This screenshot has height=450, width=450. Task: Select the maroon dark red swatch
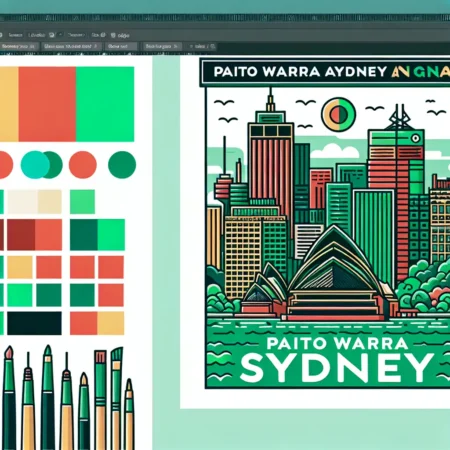point(21,235)
